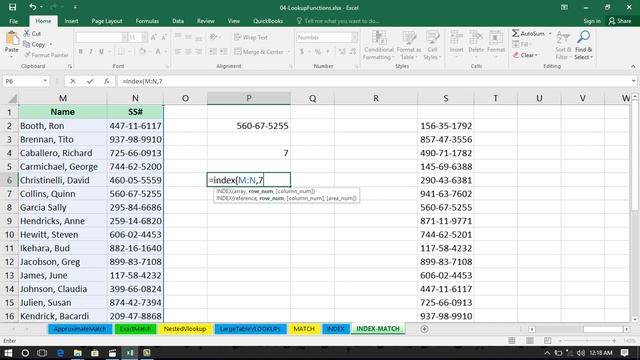
Task: Toggle Underline formatting
Action: tap(101, 51)
